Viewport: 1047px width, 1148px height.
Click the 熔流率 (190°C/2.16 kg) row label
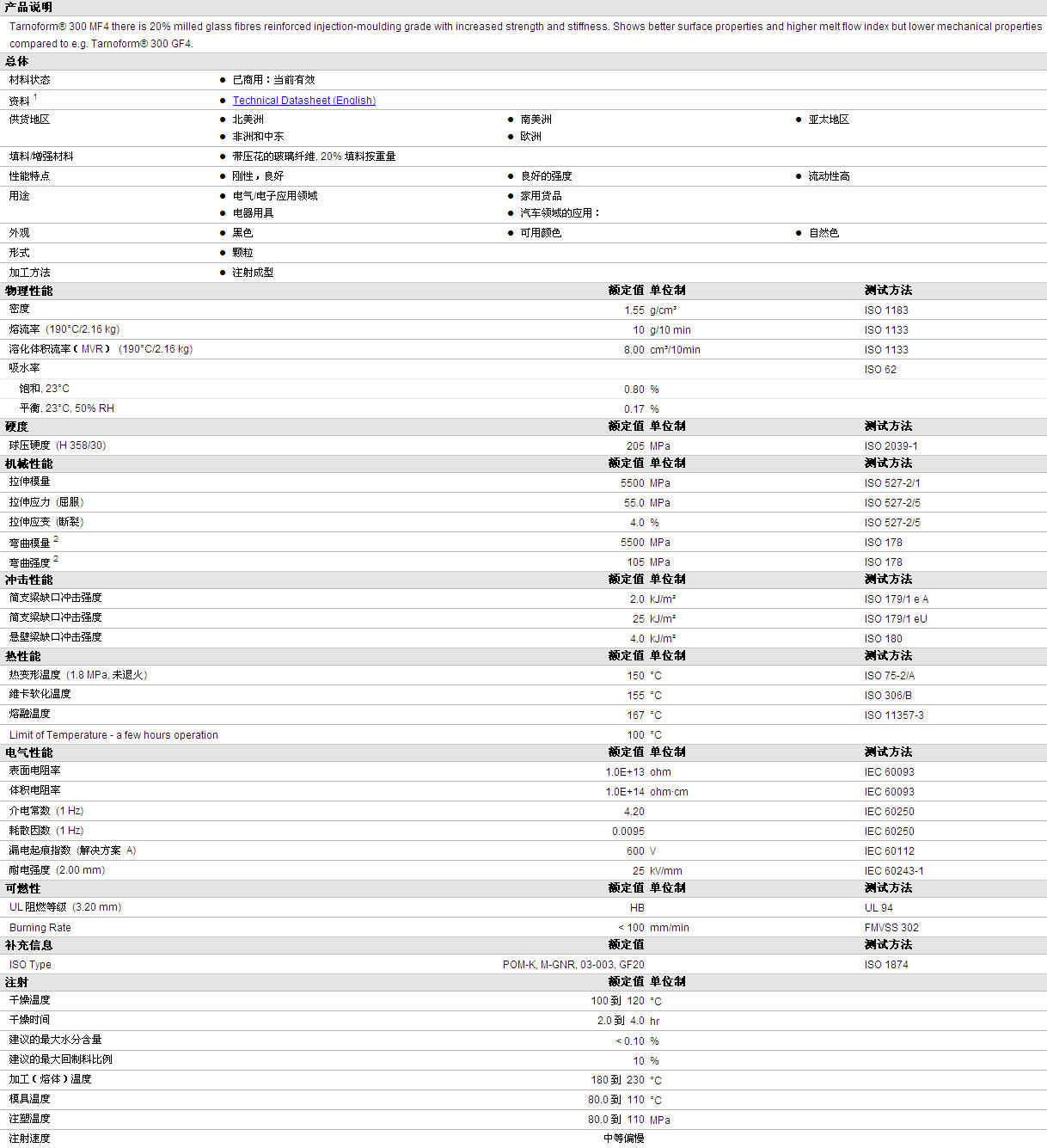(64, 329)
